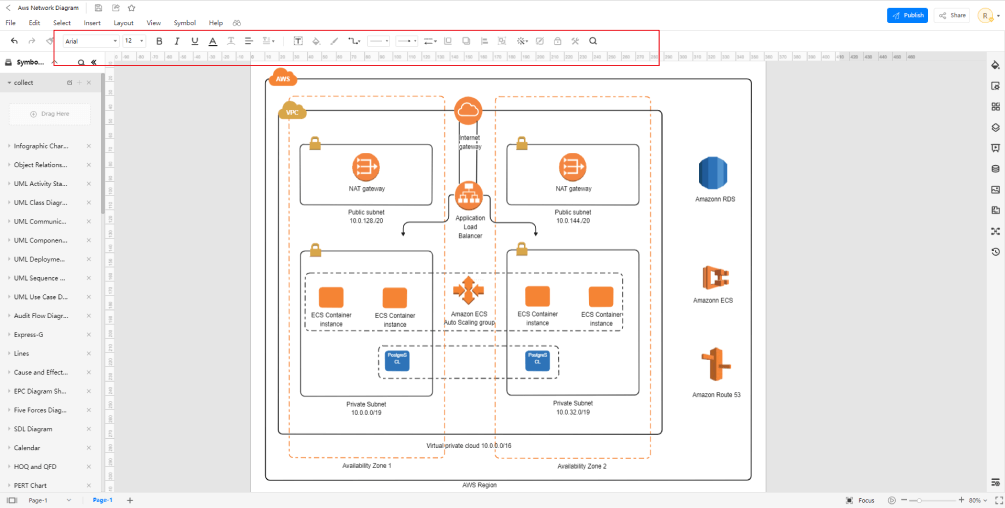Open the shape fill color bucket

tap(316, 41)
